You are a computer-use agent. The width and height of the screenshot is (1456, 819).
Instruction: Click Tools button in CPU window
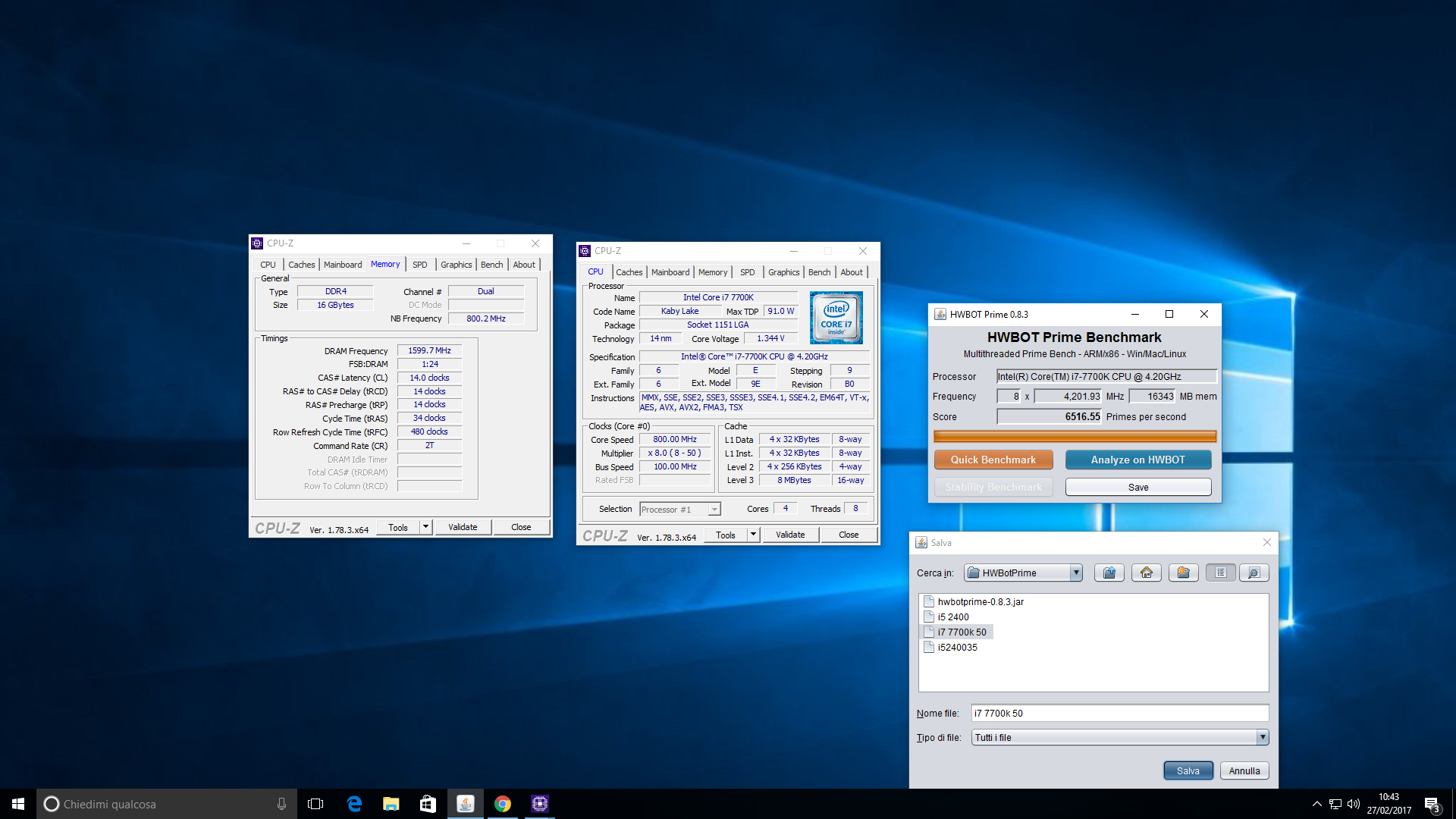[x=725, y=535]
